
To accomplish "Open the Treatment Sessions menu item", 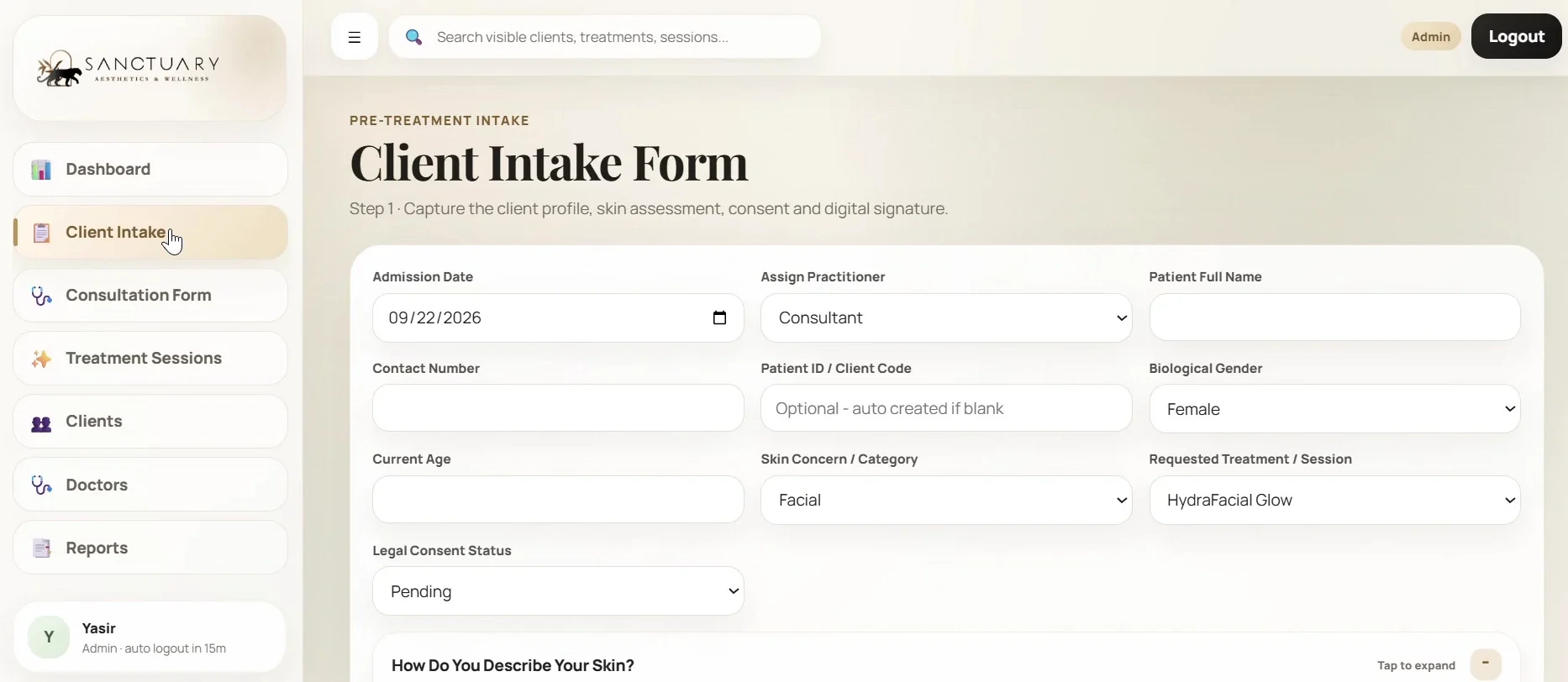I will point(150,359).
